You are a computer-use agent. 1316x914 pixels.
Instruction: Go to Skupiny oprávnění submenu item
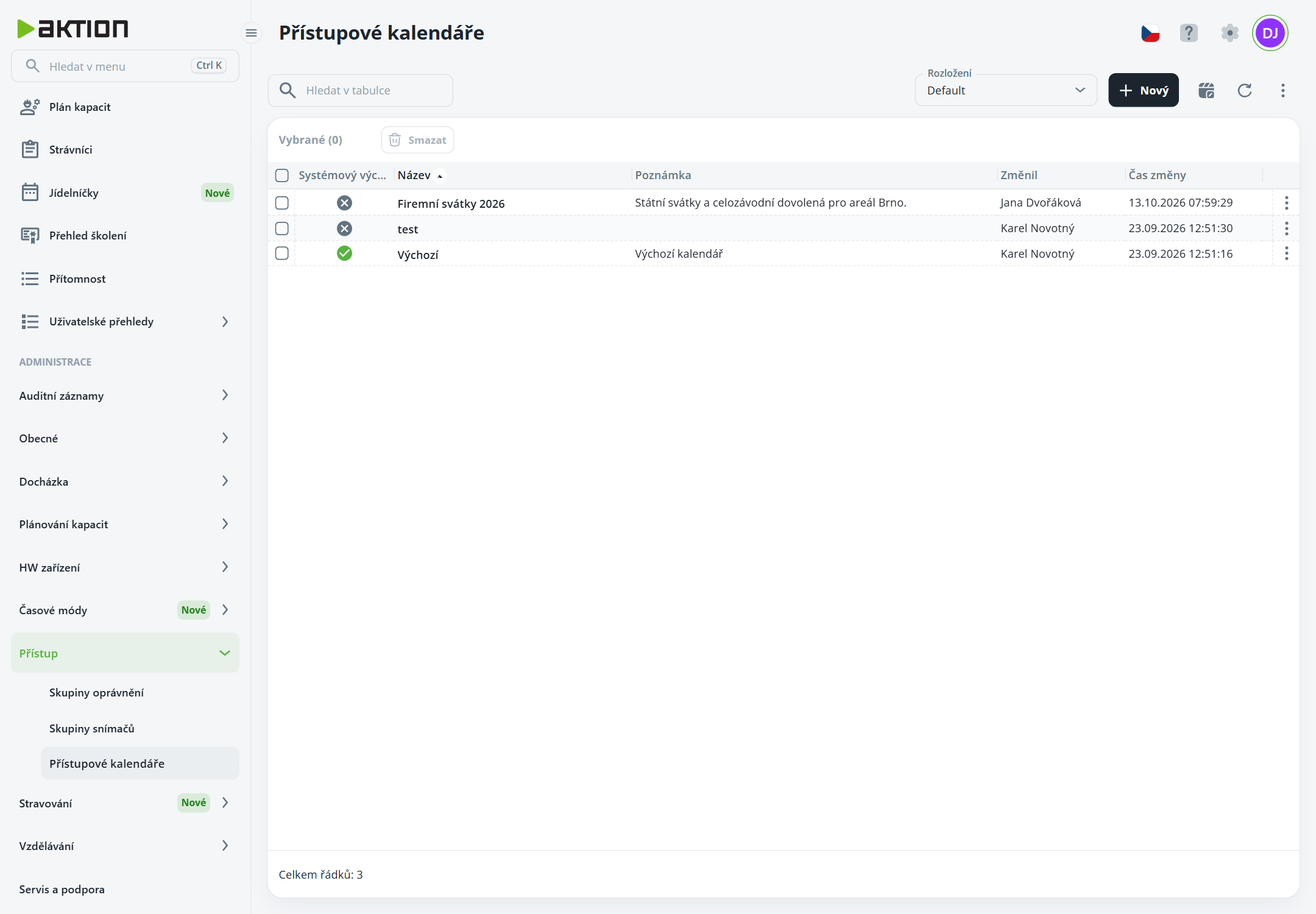140,693
